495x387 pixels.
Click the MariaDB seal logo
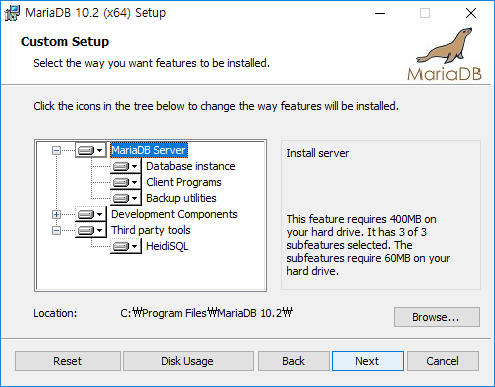(444, 54)
